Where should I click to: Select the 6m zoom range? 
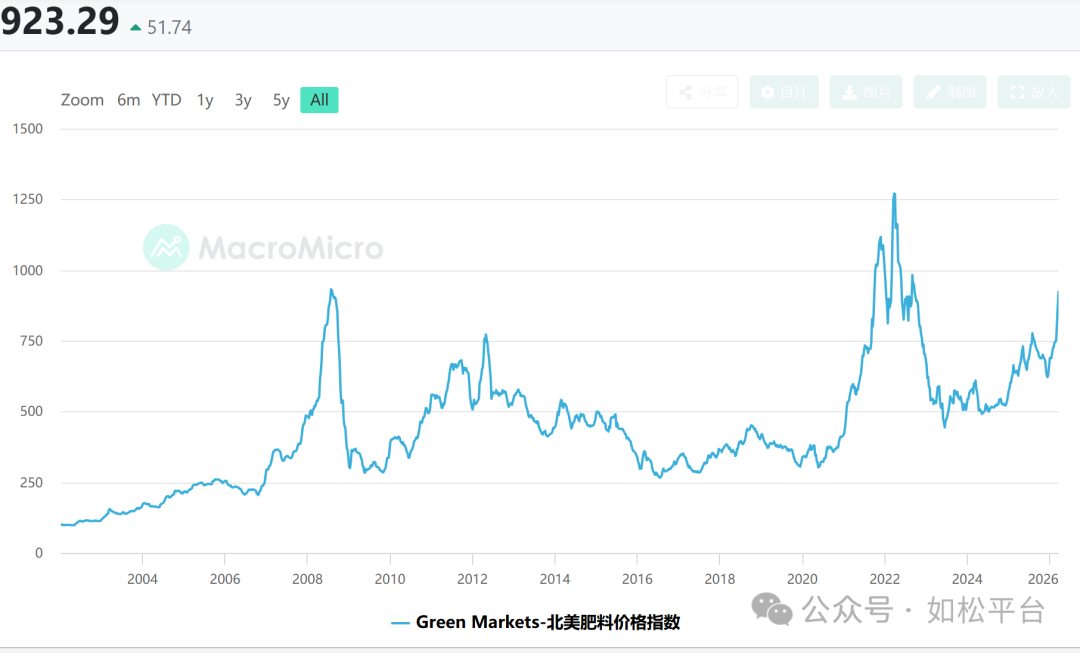pos(128,100)
